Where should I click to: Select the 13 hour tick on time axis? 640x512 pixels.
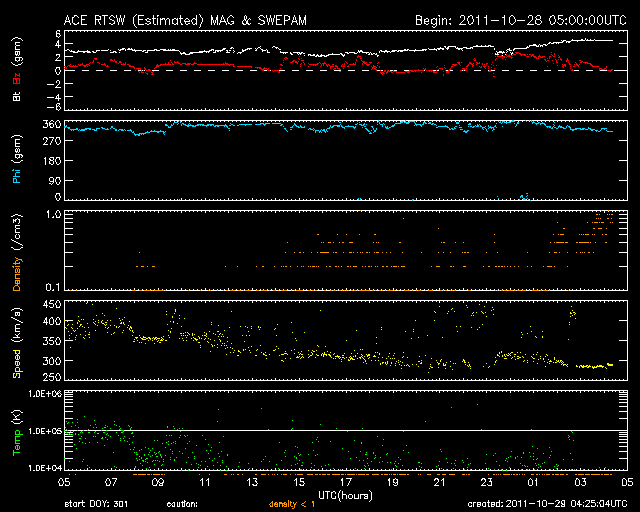coord(251,482)
